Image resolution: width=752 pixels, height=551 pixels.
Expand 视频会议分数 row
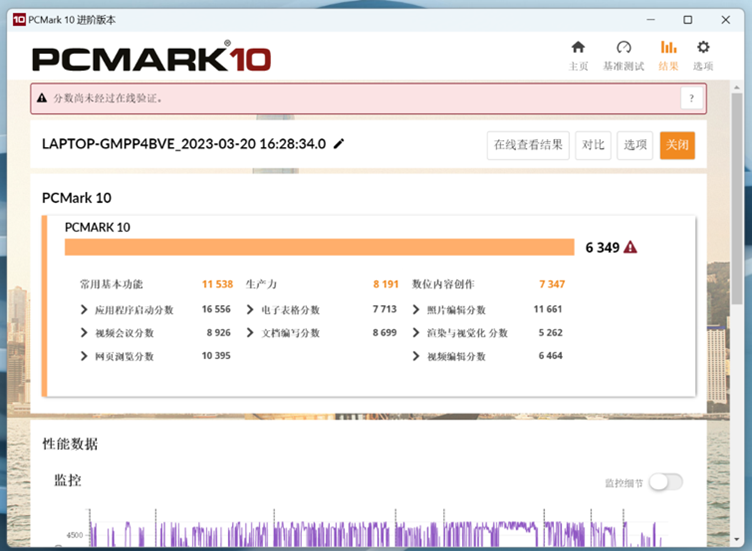point(84,333)
